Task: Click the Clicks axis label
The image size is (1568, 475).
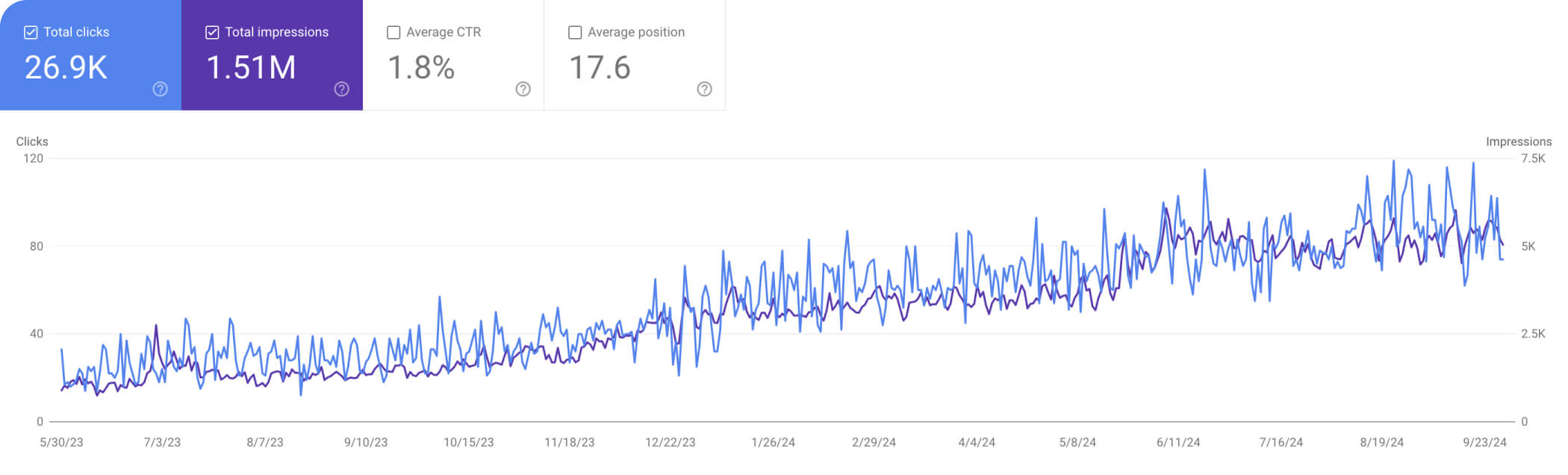Action: (32, 141)
